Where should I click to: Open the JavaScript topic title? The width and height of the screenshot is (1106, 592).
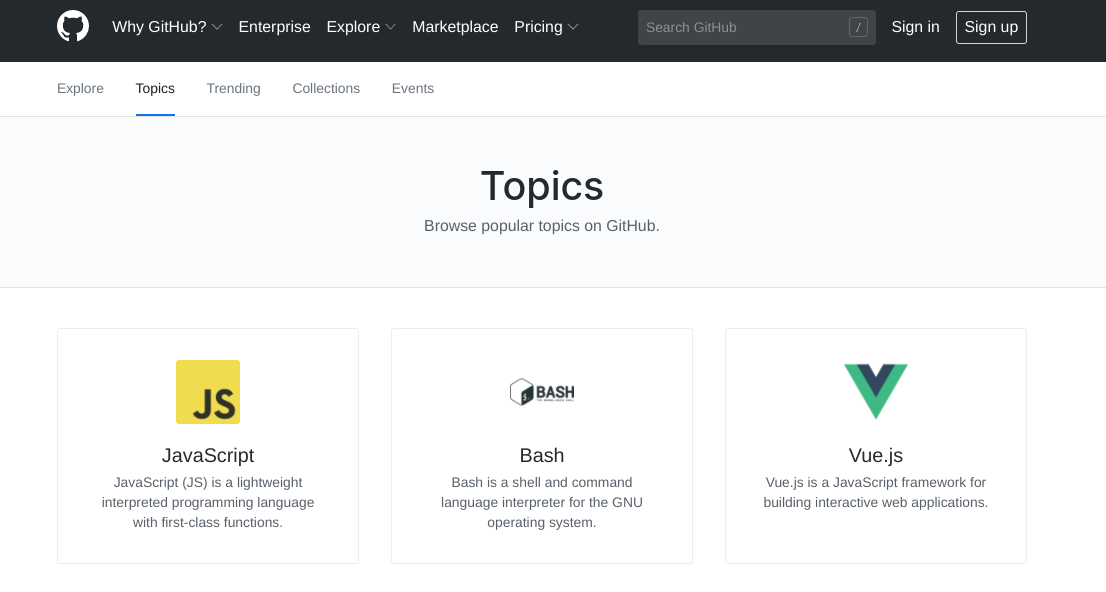208,455
